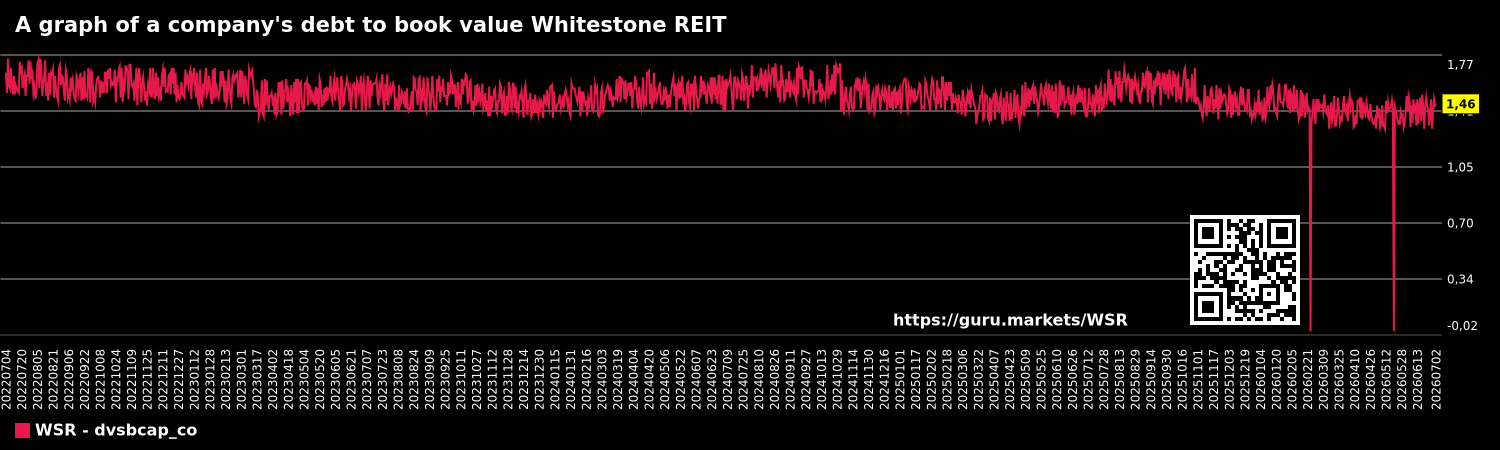Image resolution: width=1500 pixels, height=450 pixels.
Task: Click the 20240420 x-axis date label
Action: click(650, 378)
